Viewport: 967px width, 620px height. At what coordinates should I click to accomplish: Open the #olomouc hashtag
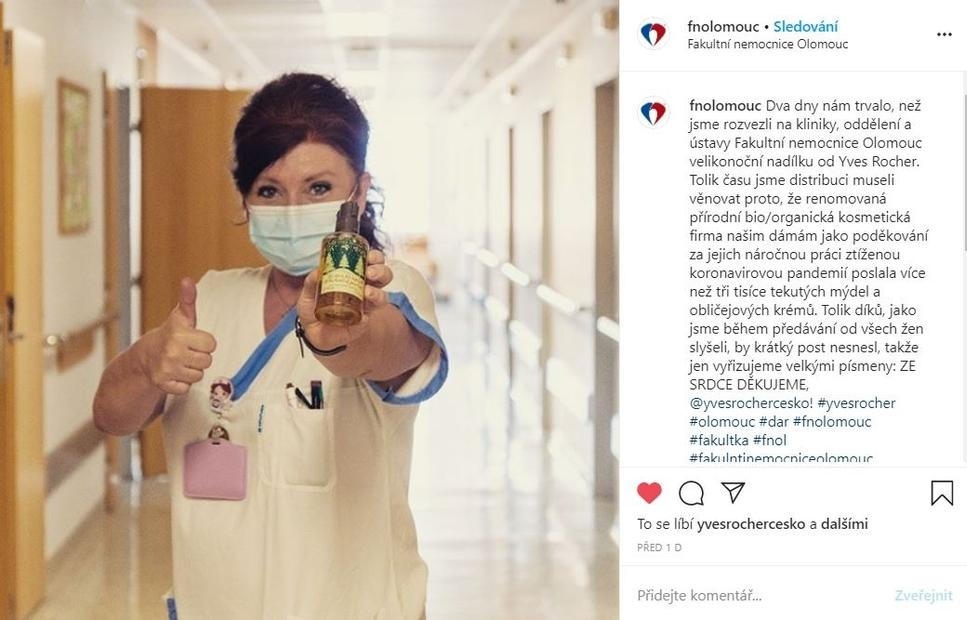722,422
